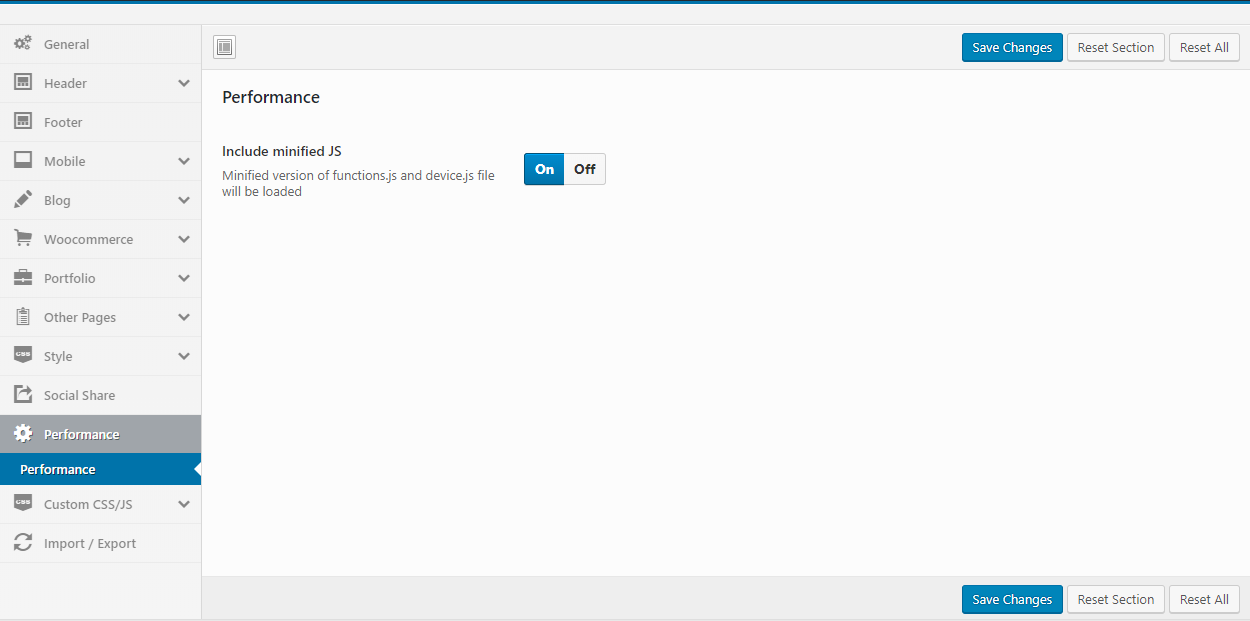Click the Woocommerce shopping cart icon
Image resolution: width=1250 pixels, height=621 pixels.
point(22,239)
